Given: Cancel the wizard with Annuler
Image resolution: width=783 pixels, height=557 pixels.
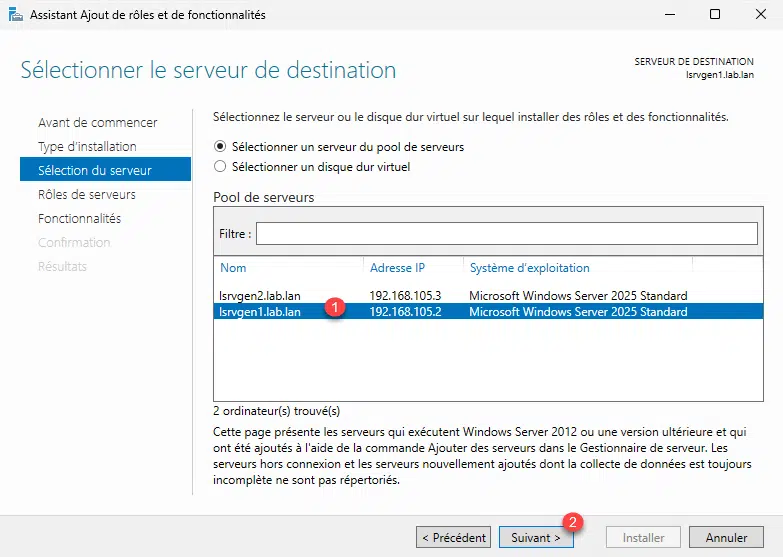Looking at the screenshot, I should click(x=726, y=537).
